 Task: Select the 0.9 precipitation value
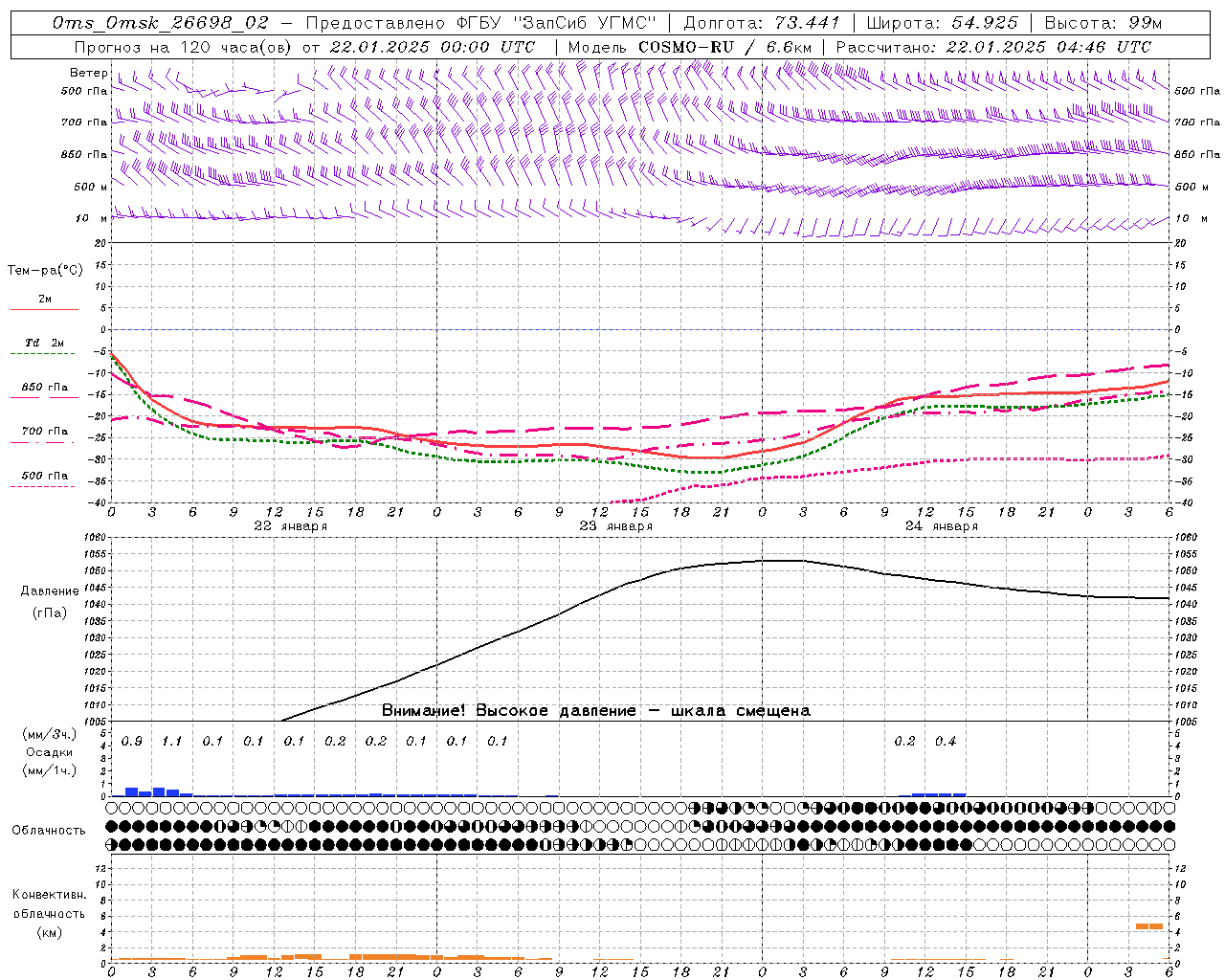pos(132,742)
